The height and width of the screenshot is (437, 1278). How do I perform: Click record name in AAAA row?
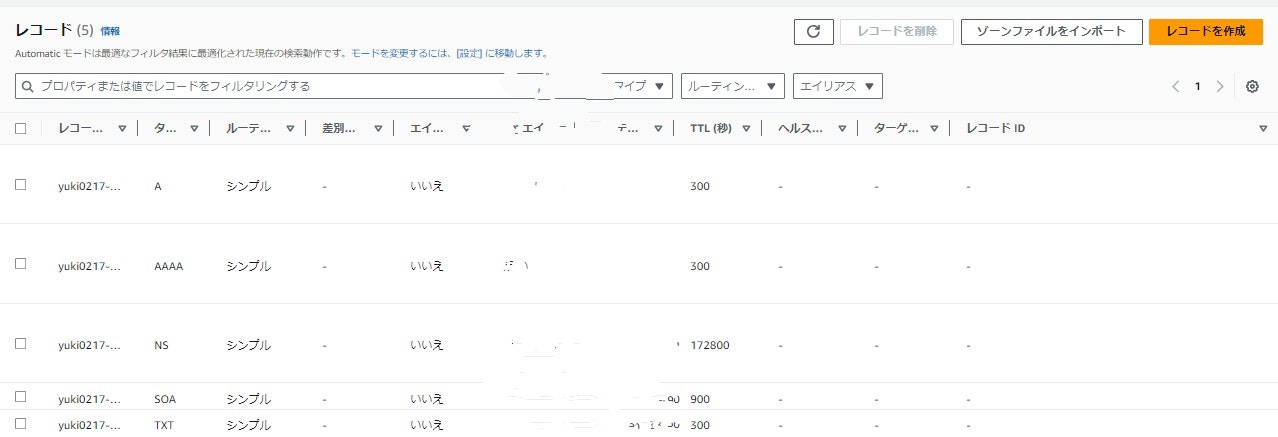(x=89, y=266)
